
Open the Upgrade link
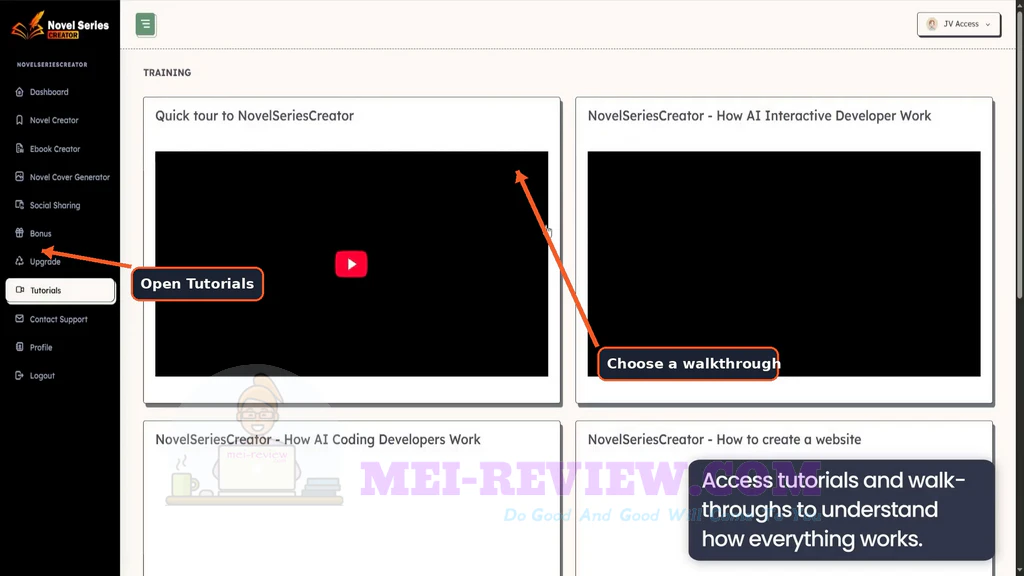click(45, 262)
